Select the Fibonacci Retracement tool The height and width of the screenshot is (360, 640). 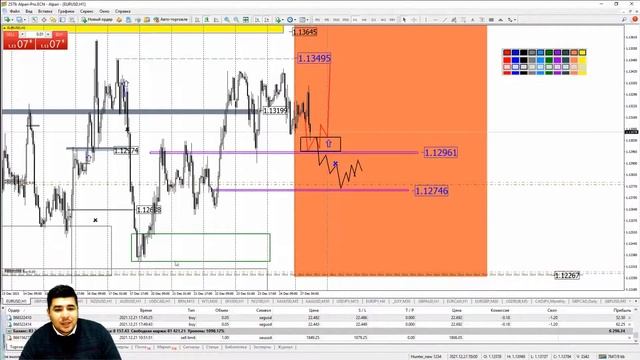coord(463,20)
